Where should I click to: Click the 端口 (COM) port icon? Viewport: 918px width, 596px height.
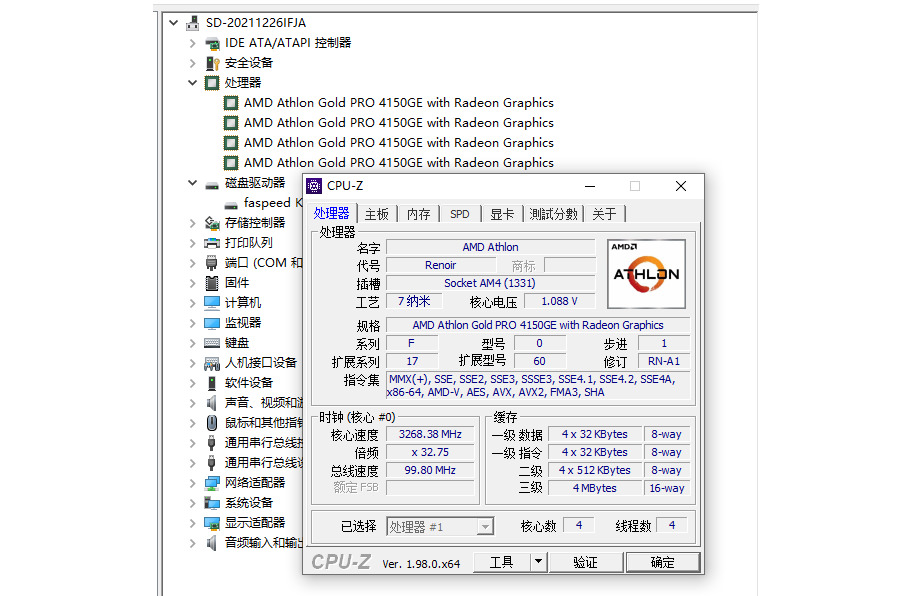click(x=212, y=263)
